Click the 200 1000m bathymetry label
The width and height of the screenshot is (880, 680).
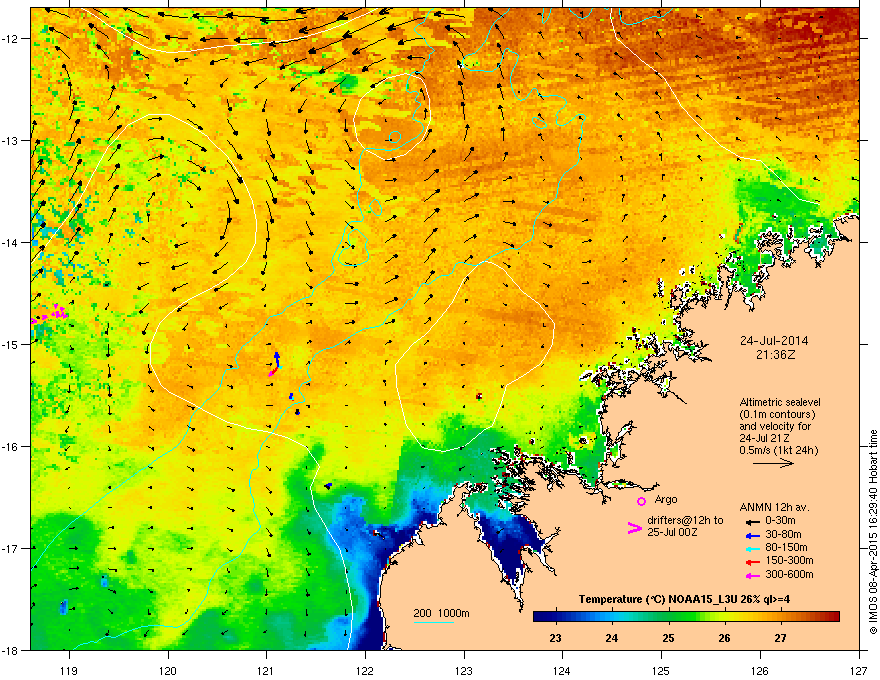click(x=441, y=613)
